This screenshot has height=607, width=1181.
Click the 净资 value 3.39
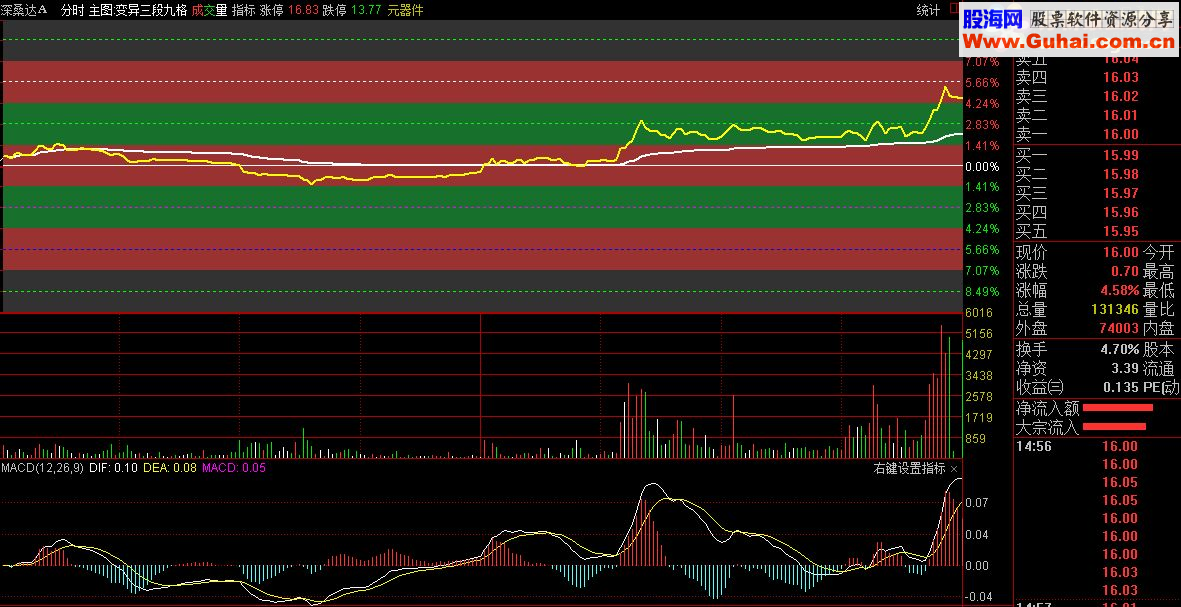coord(1124,368)
